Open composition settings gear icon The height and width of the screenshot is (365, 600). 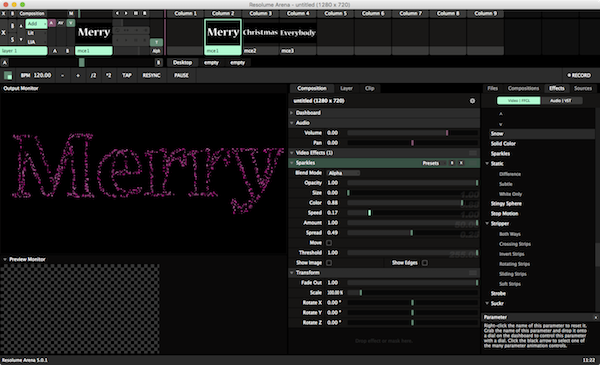pyautogui.click(x=472, y=101)
